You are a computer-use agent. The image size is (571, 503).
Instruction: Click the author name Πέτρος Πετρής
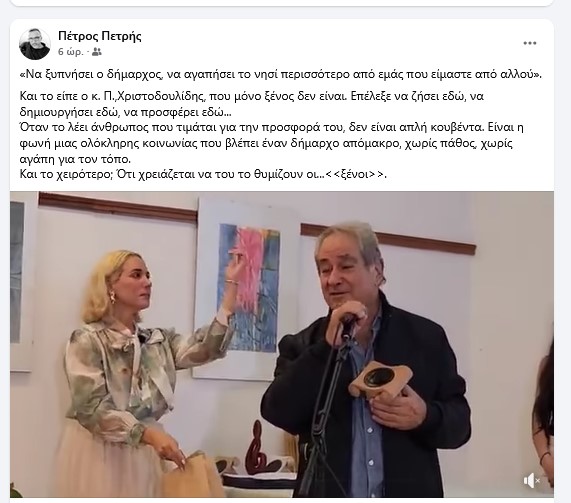[x=100, y=36]
